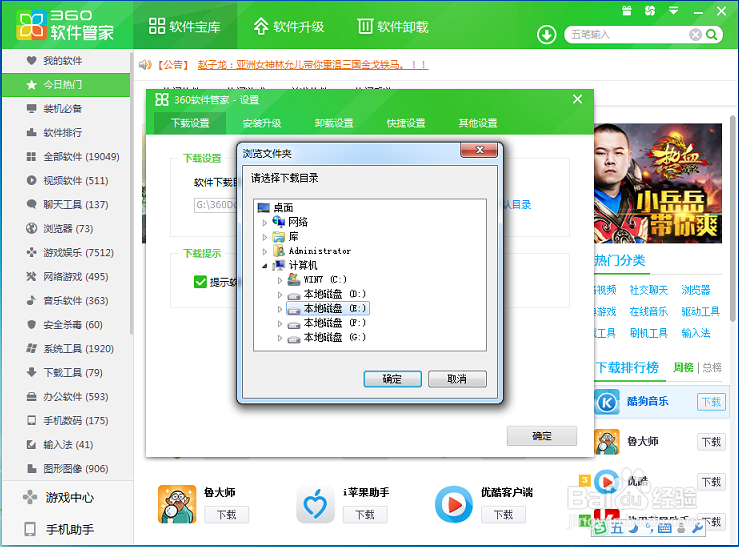Open 卸载设置 tab in settings
The width and height of the screenshot is (739, 547).
[334, 123]
